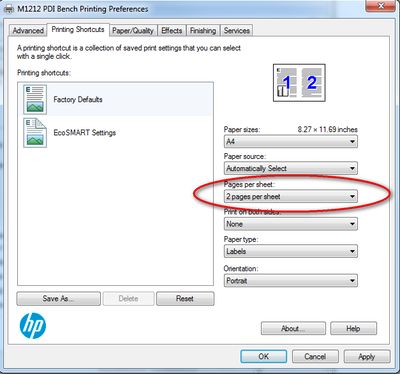Open the Effects tab
This screenshot has width=400, height=374.
171,31
